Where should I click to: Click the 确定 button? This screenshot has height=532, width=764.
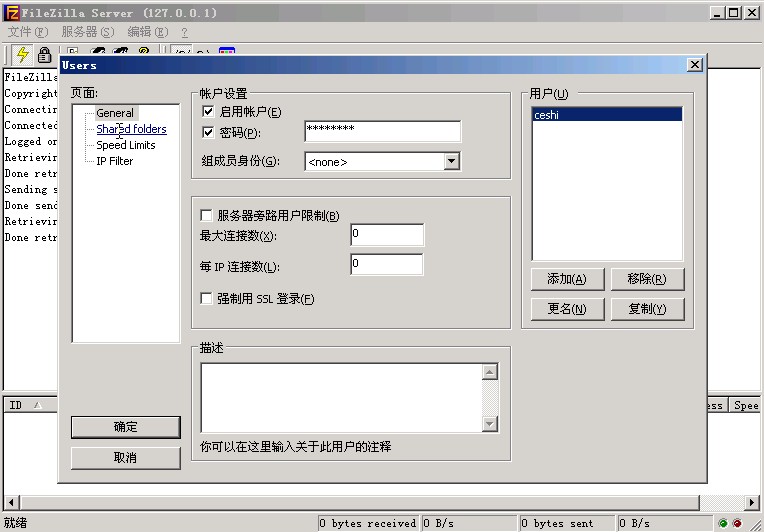click(126, 427)
